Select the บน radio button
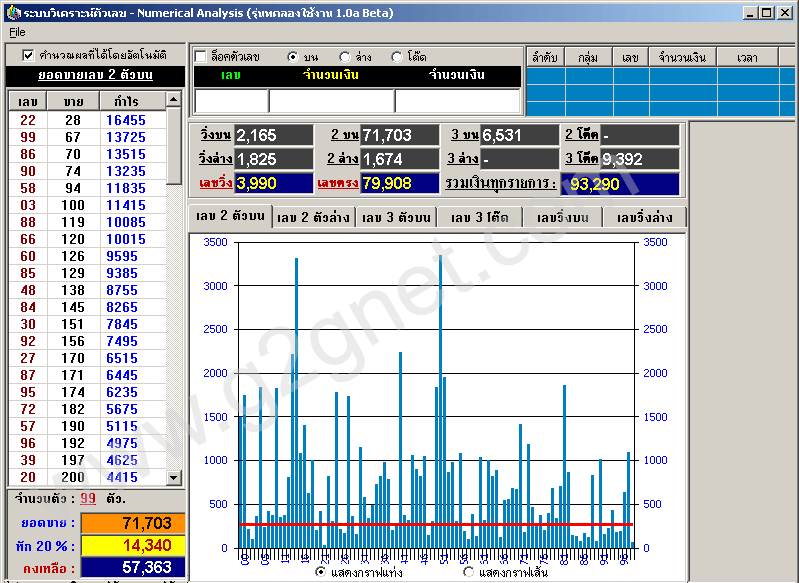This screenshot has width=799, height=583. coord(293,57)
